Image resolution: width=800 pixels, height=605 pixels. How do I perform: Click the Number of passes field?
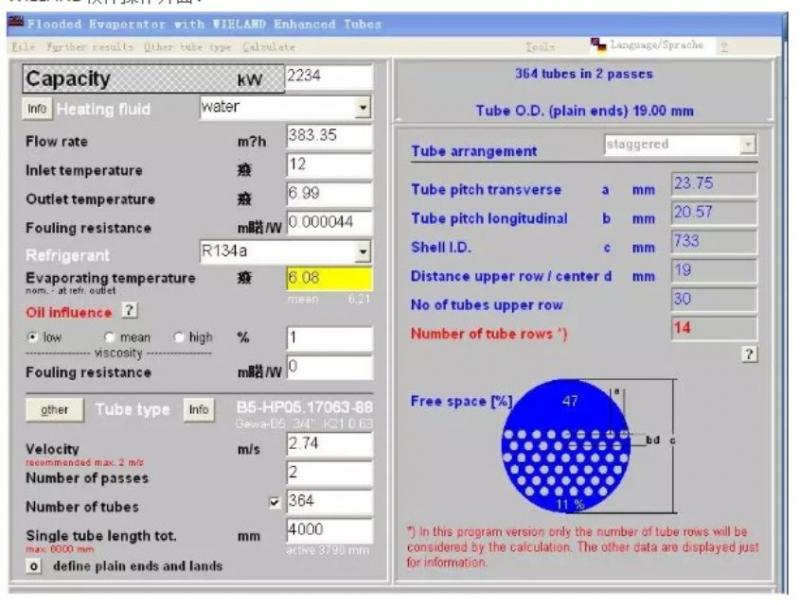(330, 473)
